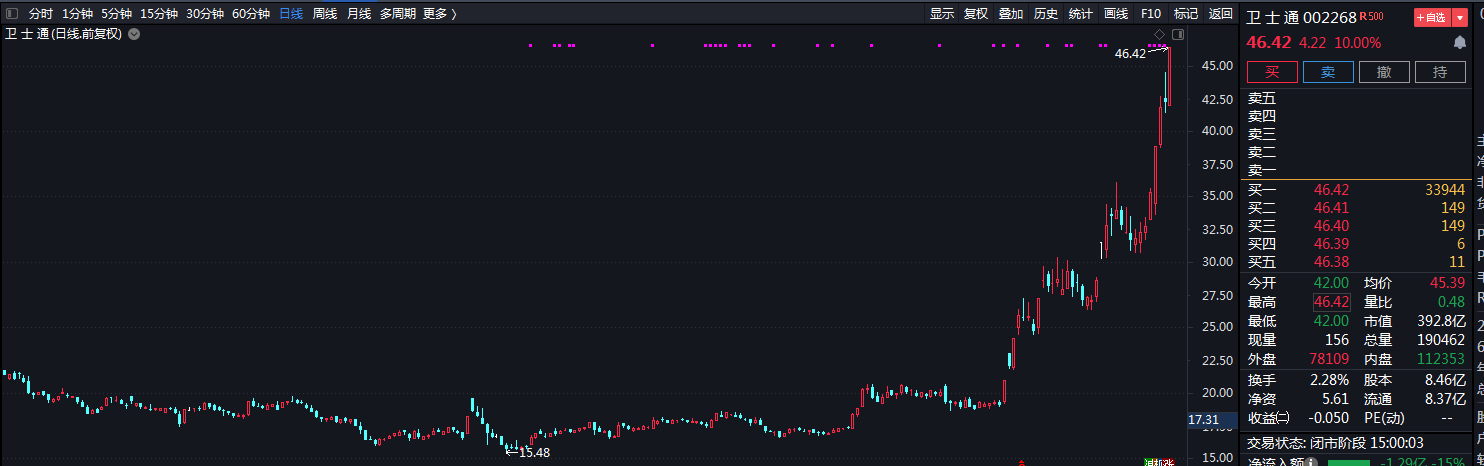Image resolution: width=1484 pixels, height=466 pixels.
Task: Click the 换手 value 2.28%
Action: click(x=1330, y=380)
